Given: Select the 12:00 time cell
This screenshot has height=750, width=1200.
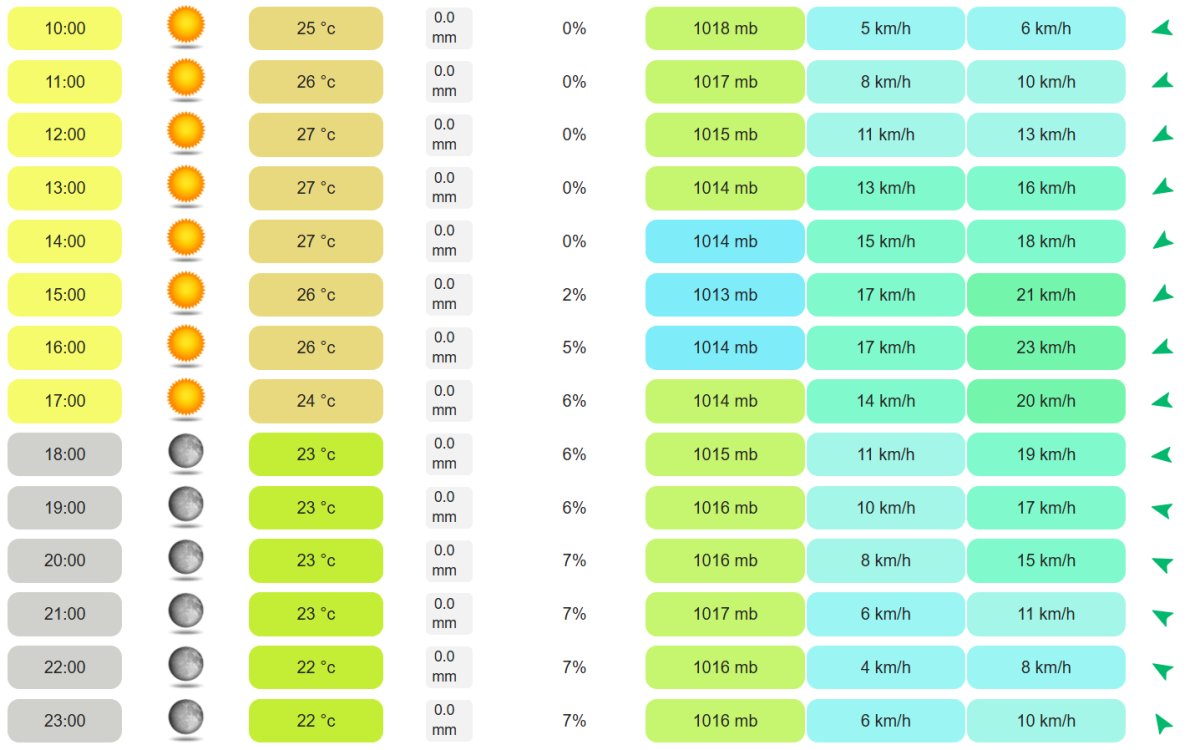Looking at the screenshot, I should coord(65,135).
